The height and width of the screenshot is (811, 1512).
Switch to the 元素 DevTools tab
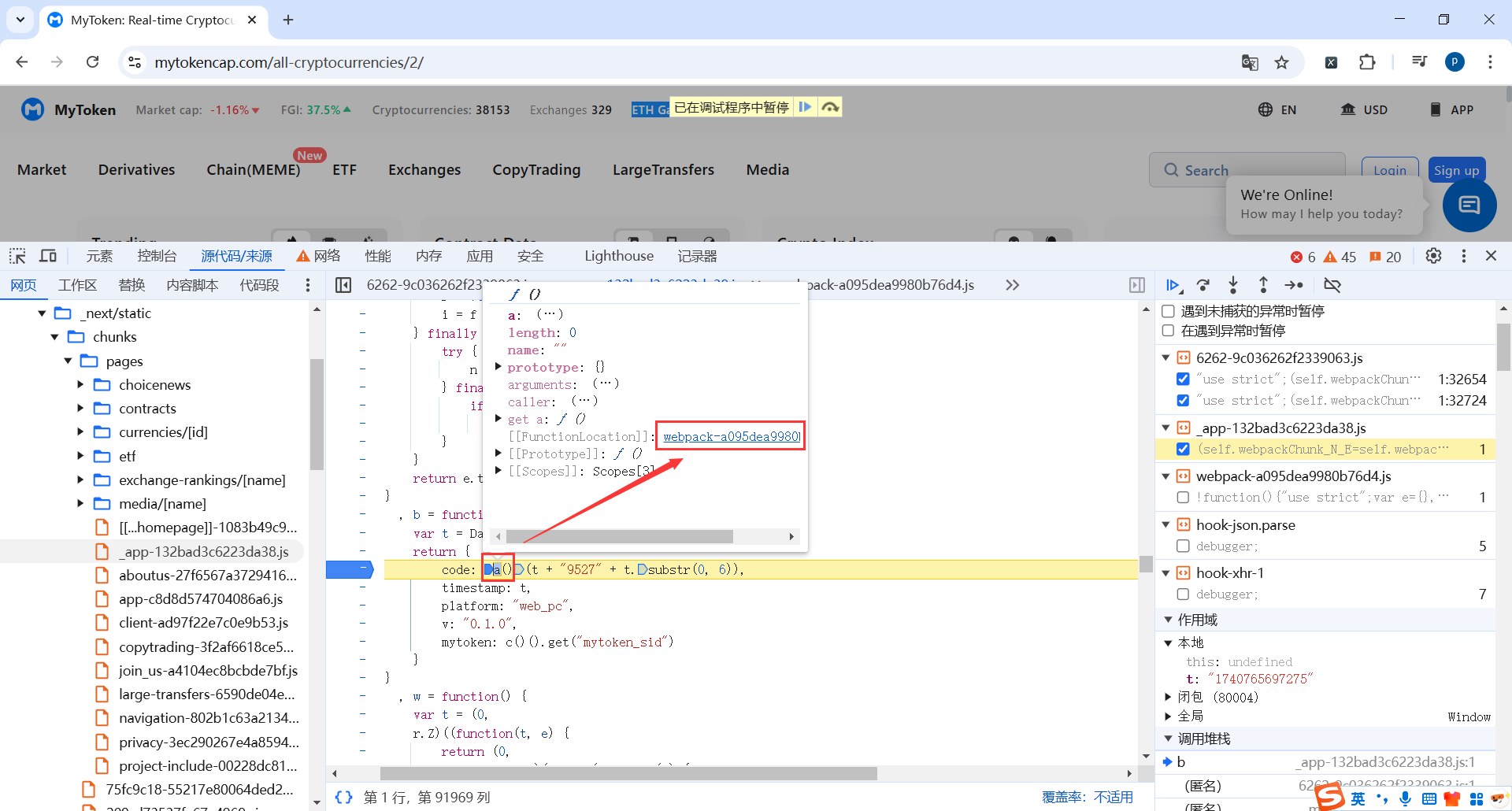tap(99, 256)
